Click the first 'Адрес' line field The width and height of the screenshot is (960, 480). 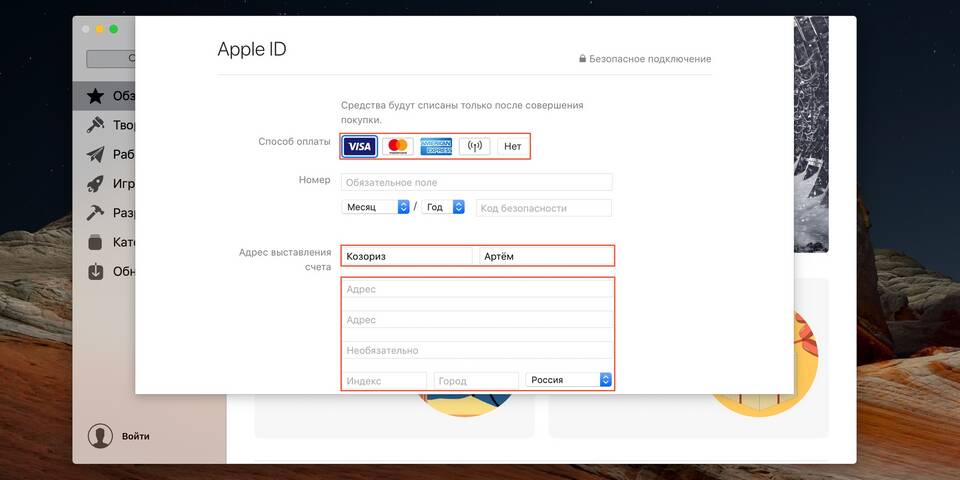point(478,289)
